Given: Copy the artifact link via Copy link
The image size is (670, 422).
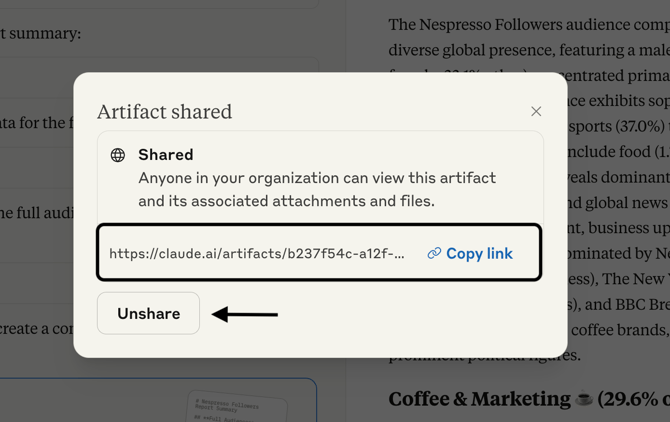Looking at the screenshot, I should click(470, 253).
